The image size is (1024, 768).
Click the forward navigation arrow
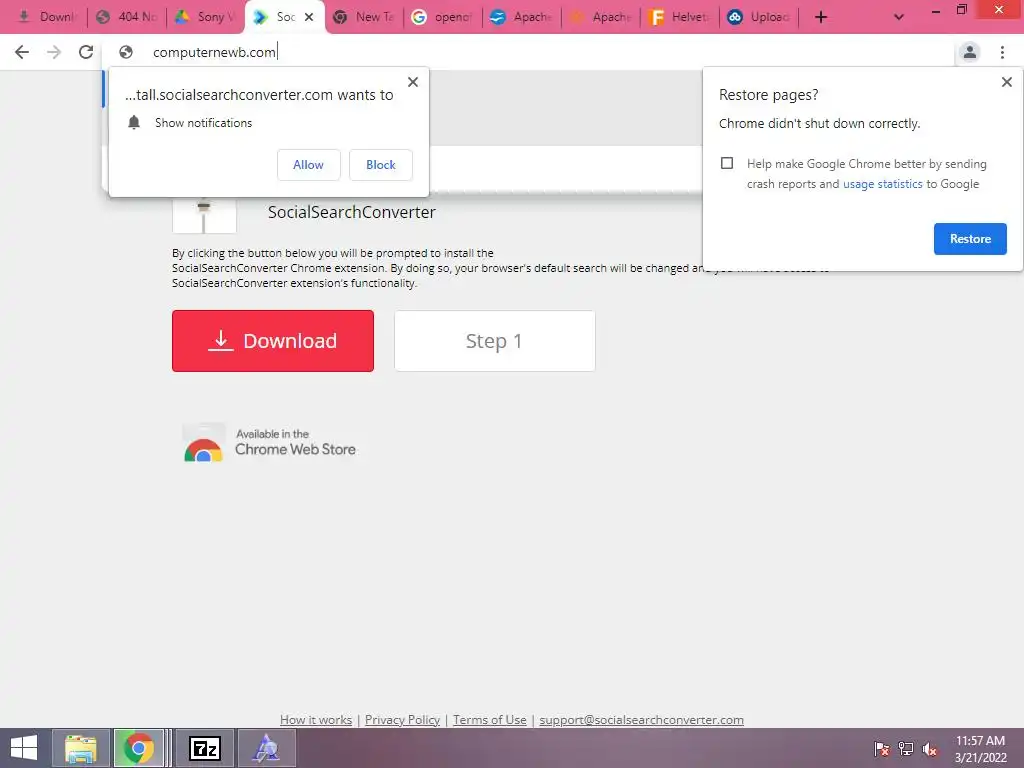click(54, 52)
